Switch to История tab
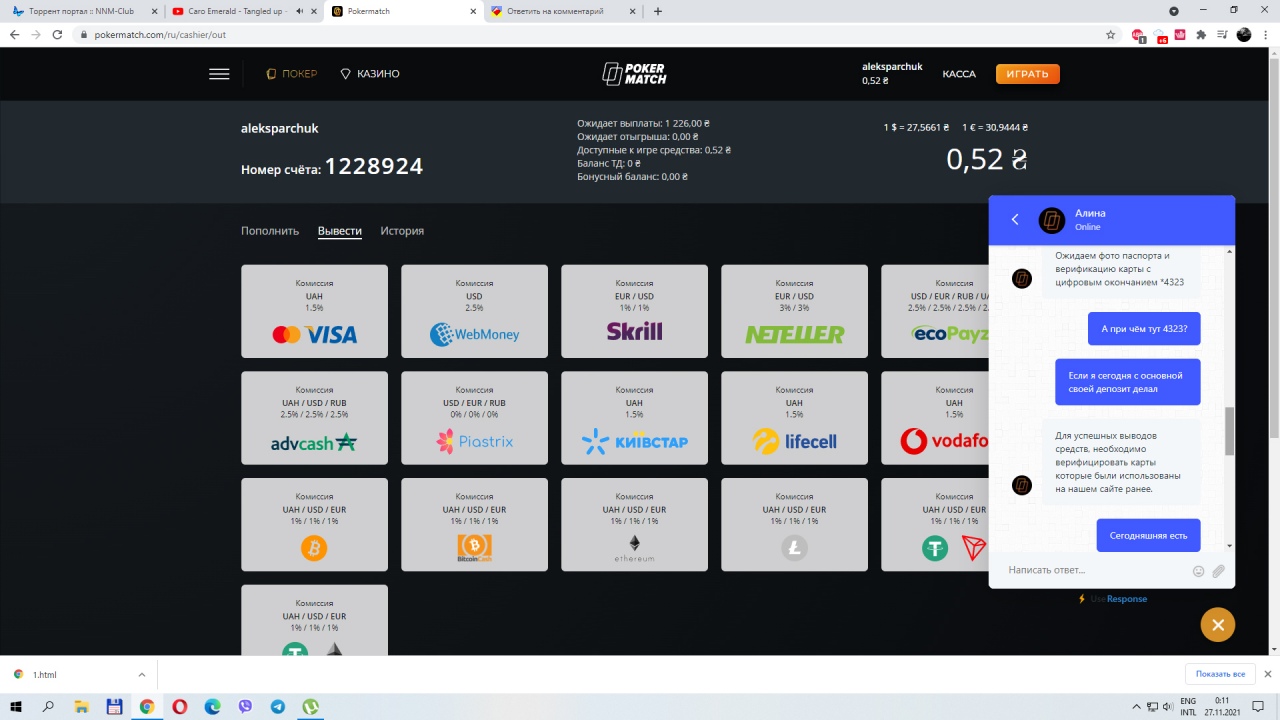1280x720 pixels. 402,231
